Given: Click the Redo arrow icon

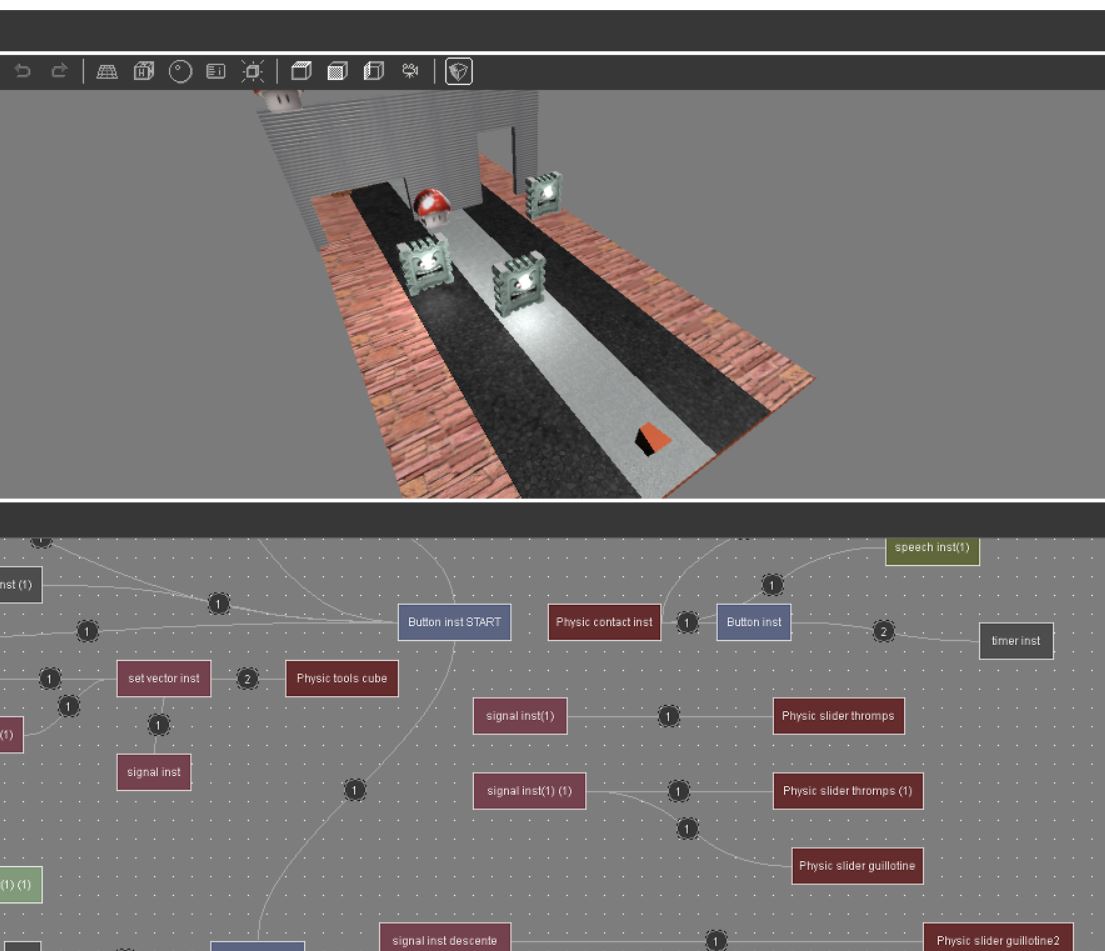Looking at the screenshot, I should (58, 71).
